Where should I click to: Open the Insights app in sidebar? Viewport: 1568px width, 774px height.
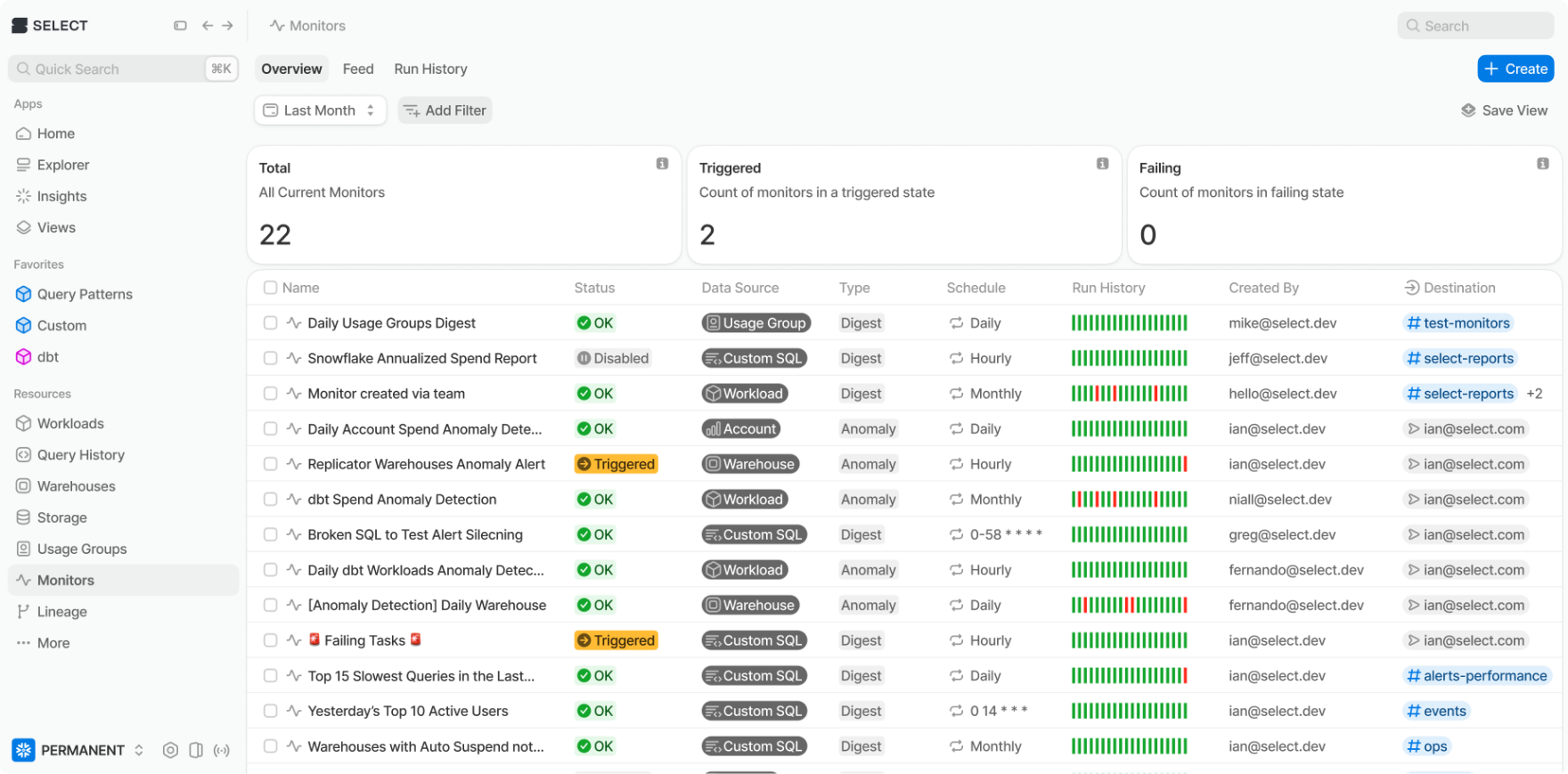(61, 196)
